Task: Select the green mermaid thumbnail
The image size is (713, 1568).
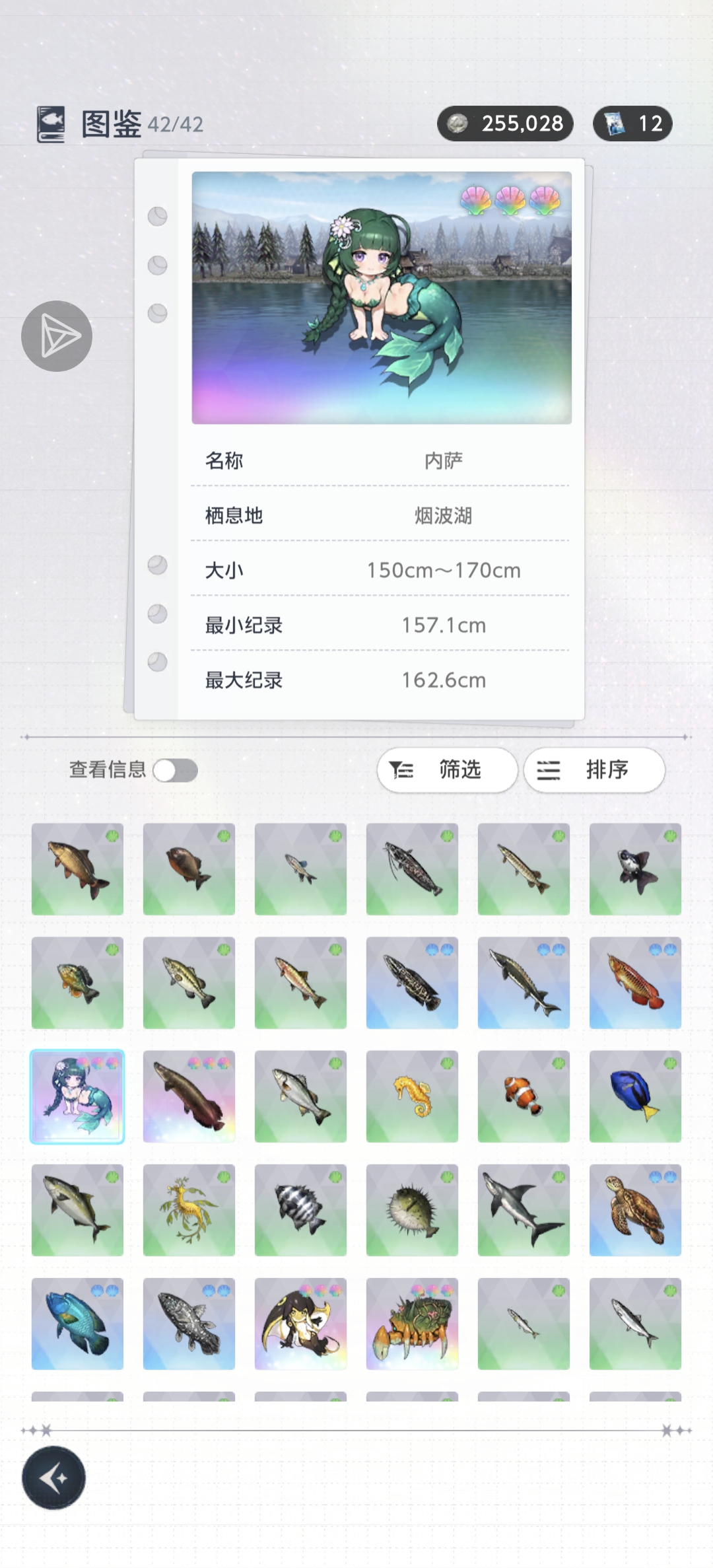Action: (x=77, y=1096)
